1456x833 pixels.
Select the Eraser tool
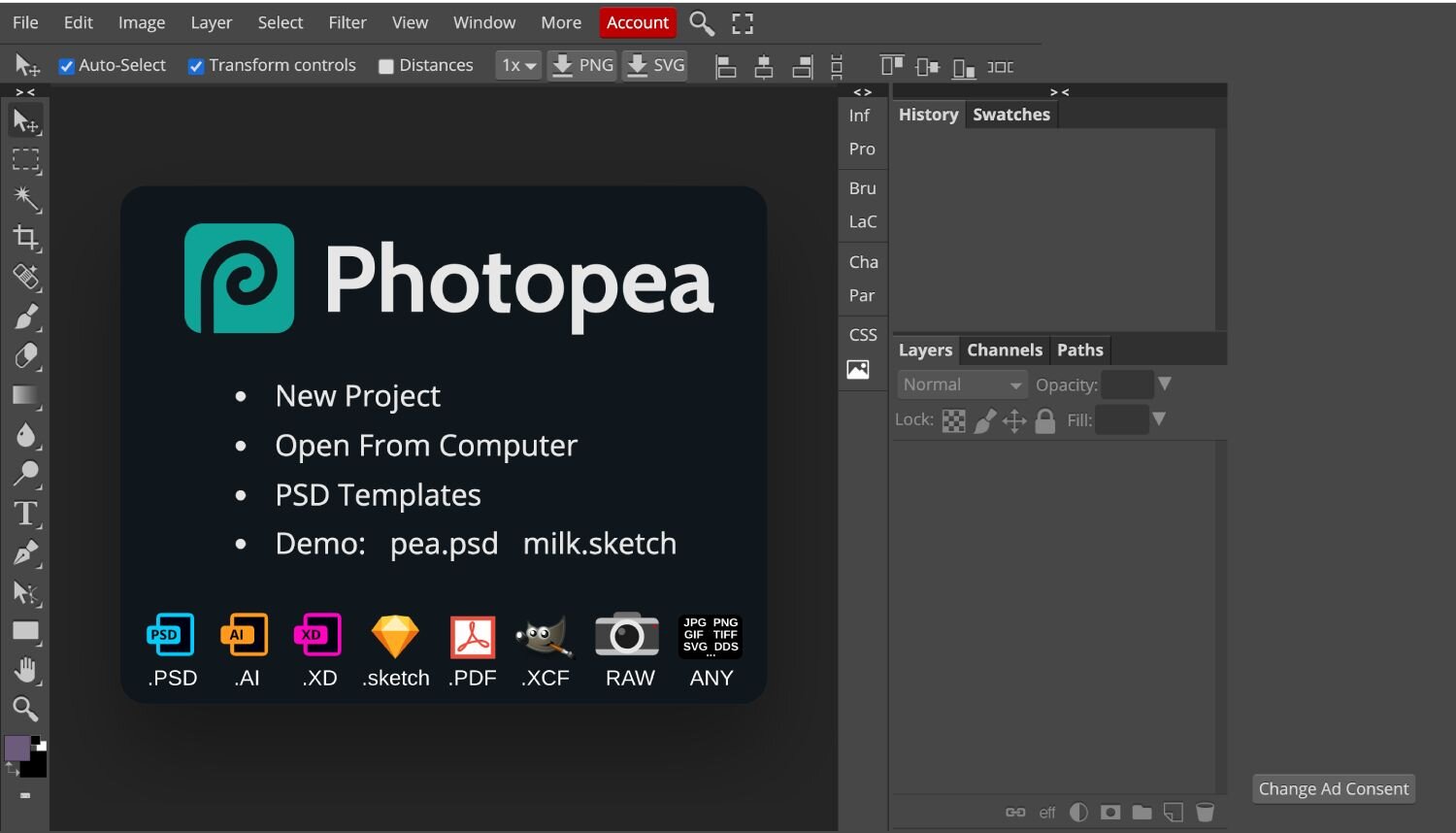[25, 356]
